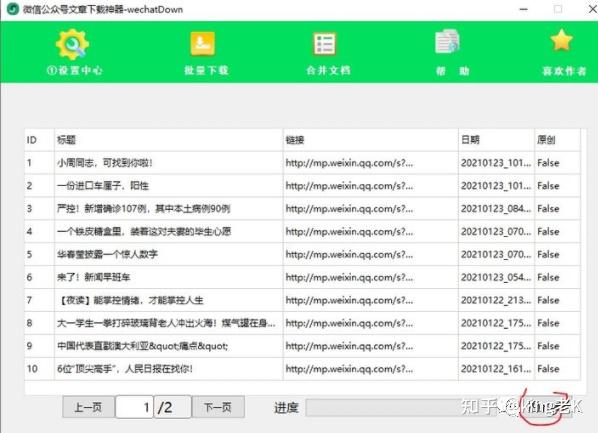598x433 pixels.
Task: Select title 来了!新闻早班车
Action: point(93,277)
